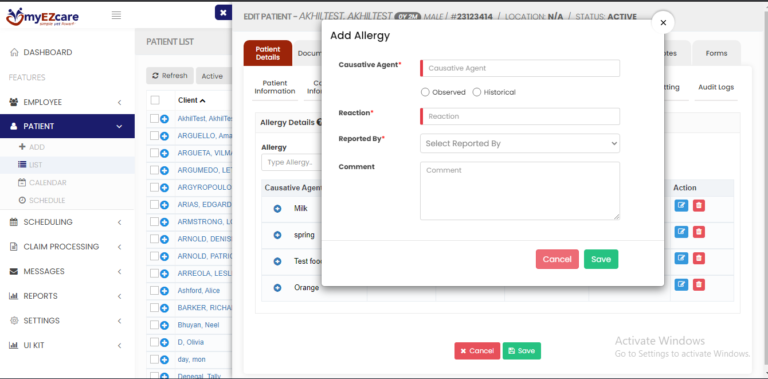Viewport: 768px width, 379px height.
Task: Open the Active status filter in patient list
Action: tap(213, 76)
